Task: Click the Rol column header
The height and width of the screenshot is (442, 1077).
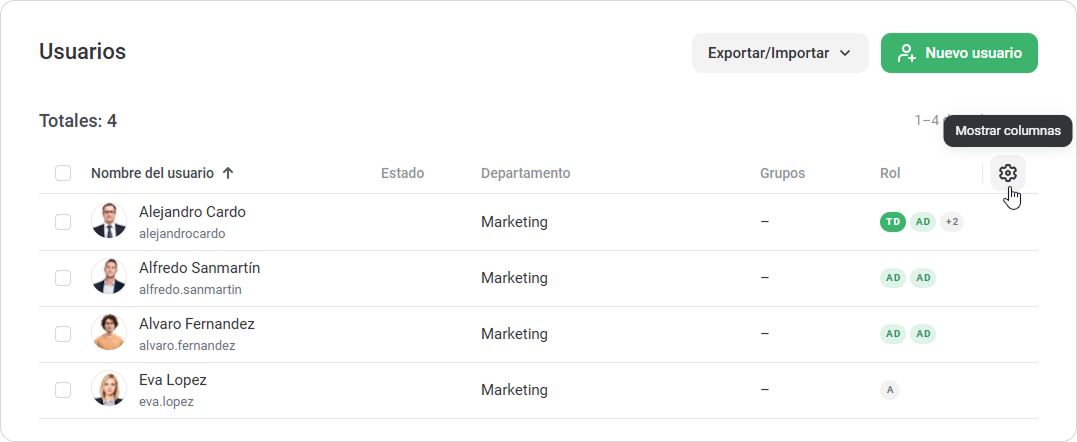Action: [x=890, y=173]
